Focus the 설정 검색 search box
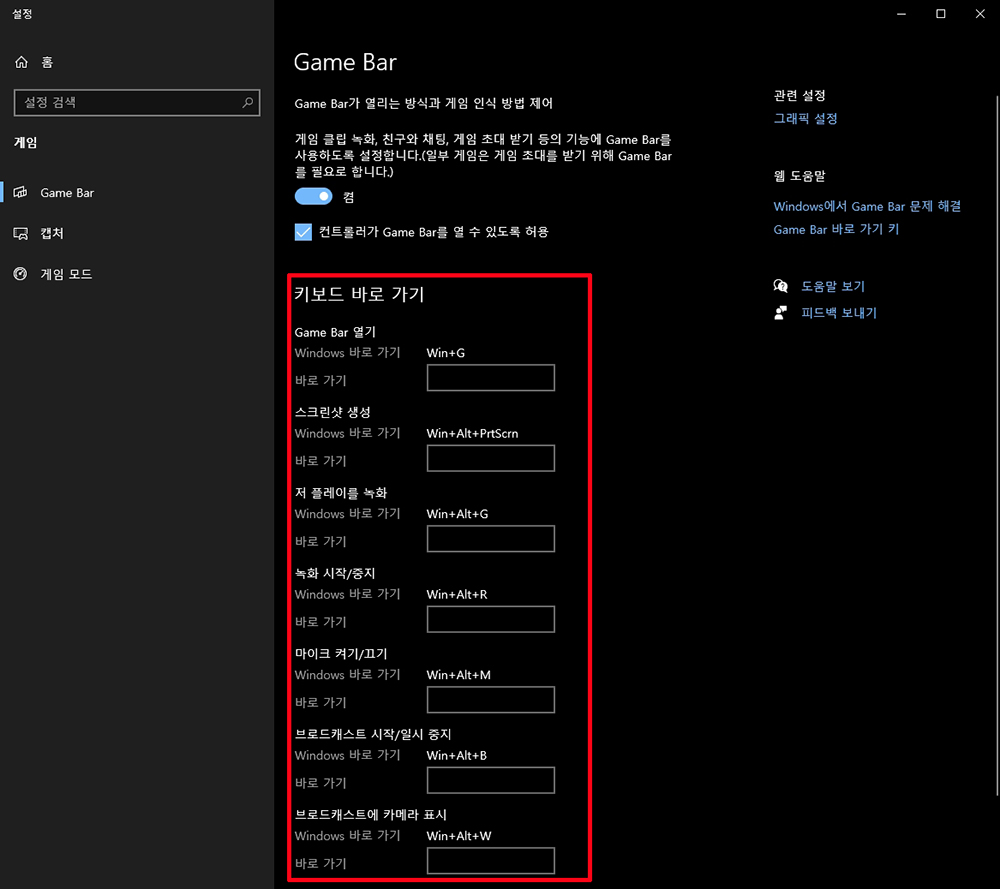1000x889 pixels. tap(136, 103)
